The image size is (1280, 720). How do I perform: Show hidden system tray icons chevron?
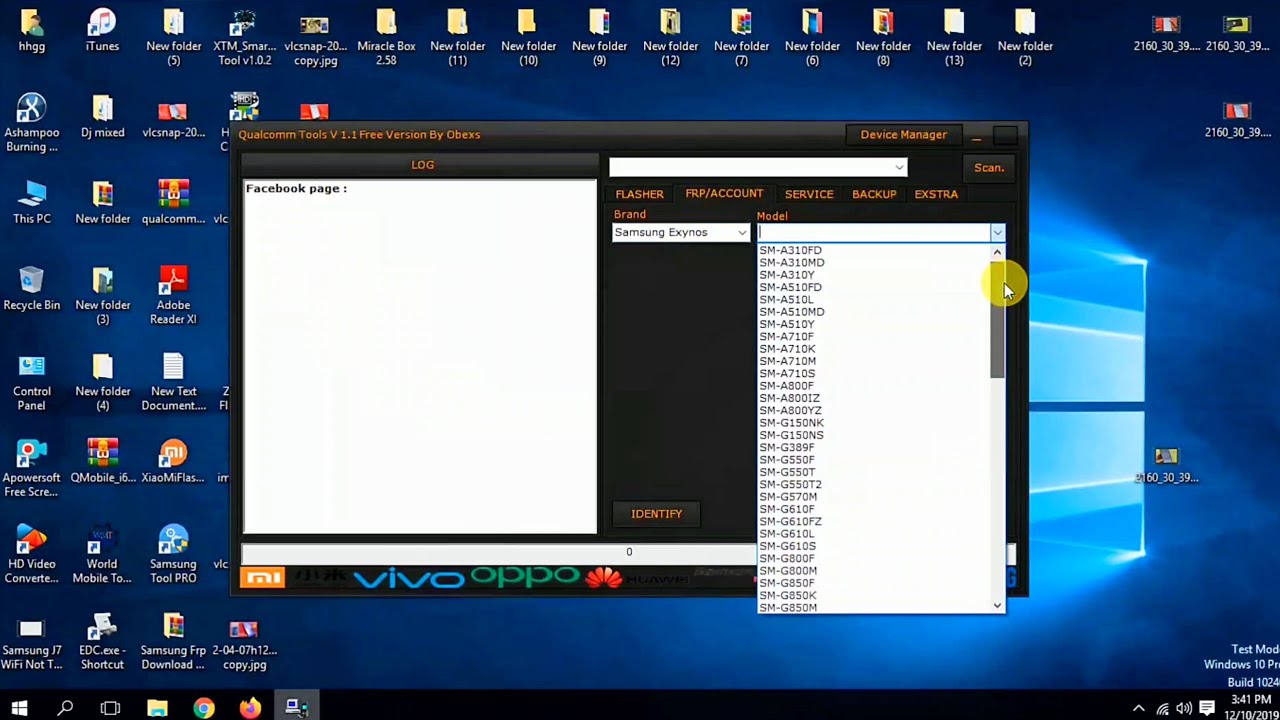[1139, 709]
